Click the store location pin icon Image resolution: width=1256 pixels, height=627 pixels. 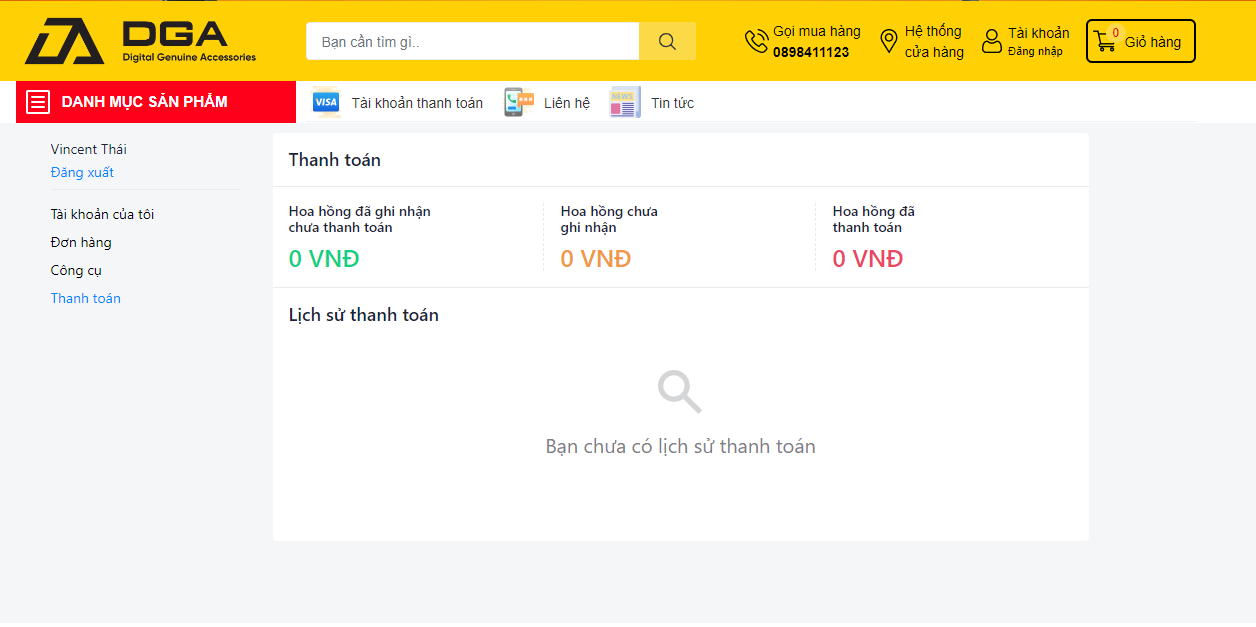pos(888,41)
